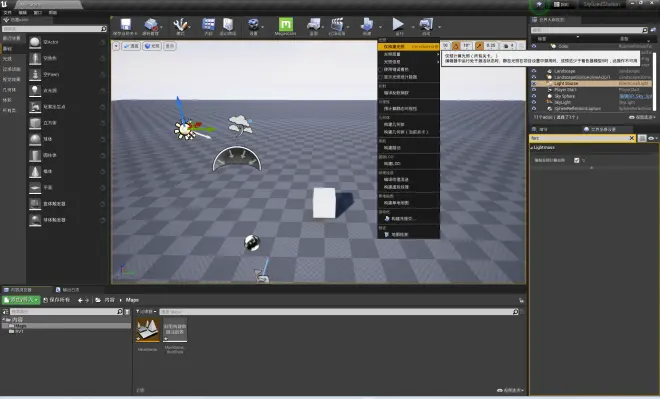Expand the Build options dropdown arrow

click(x=380, y=27)
